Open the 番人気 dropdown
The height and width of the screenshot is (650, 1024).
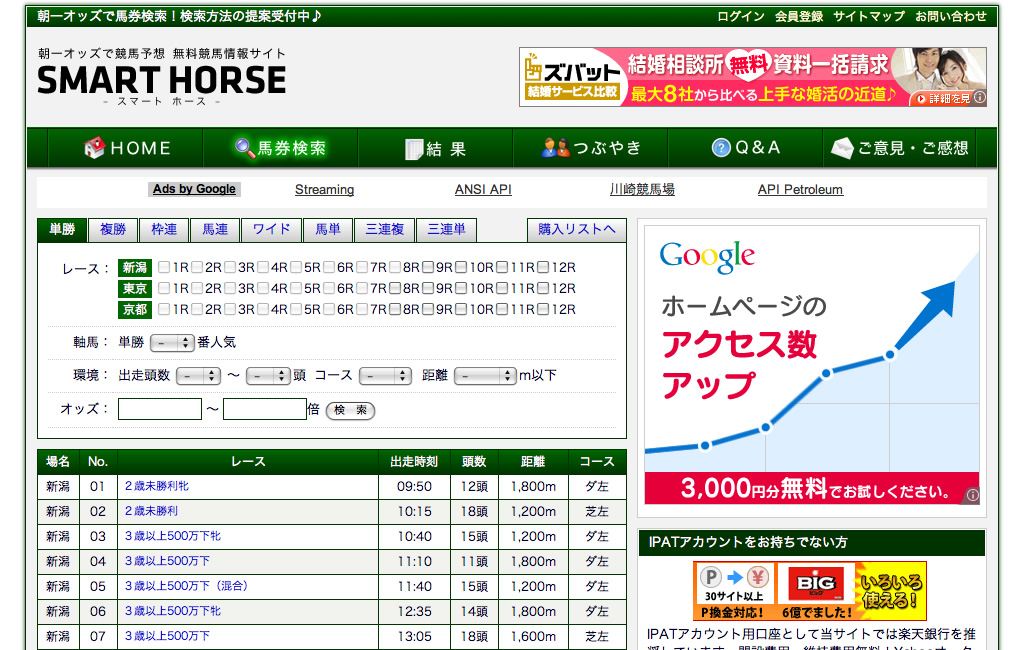172,343
